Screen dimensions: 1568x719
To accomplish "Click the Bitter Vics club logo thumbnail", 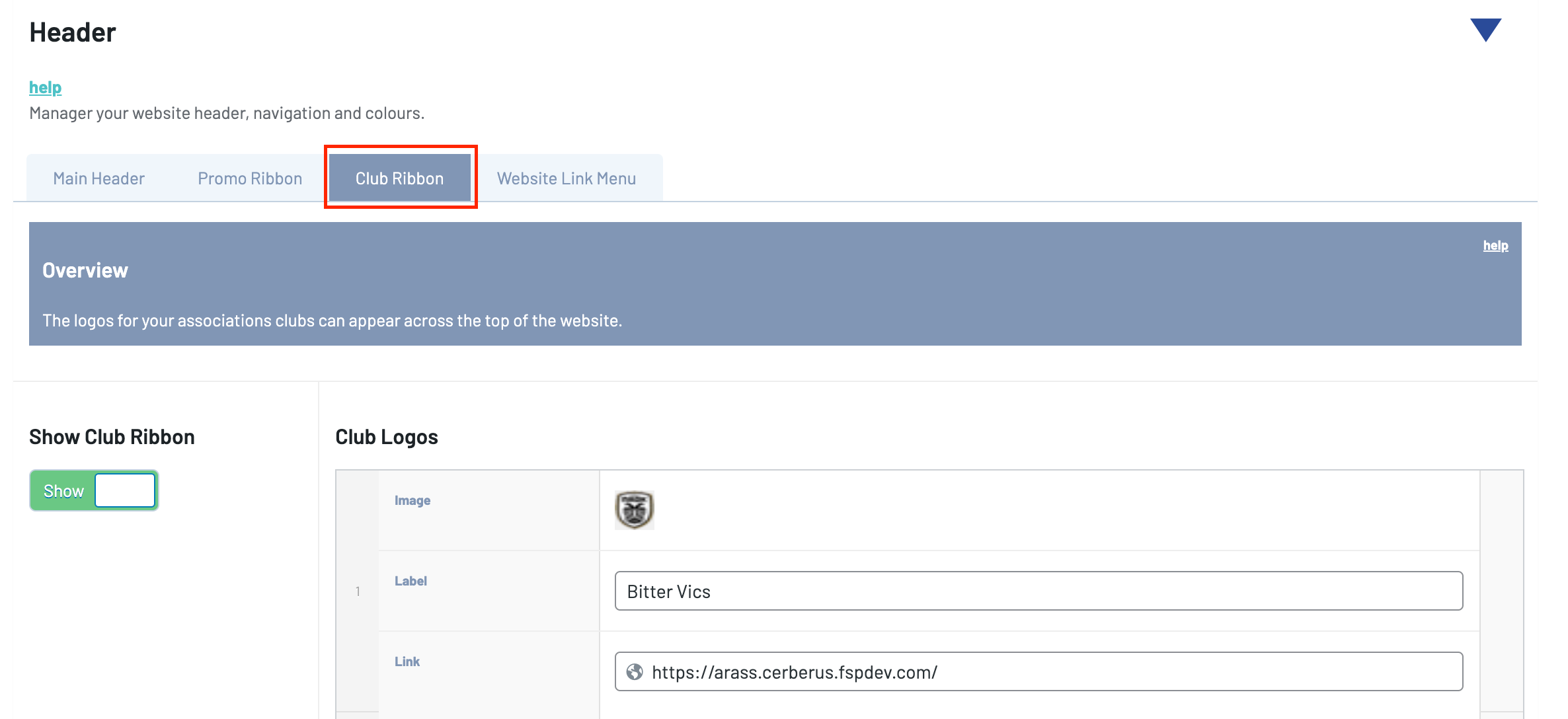I will [x=634, y=510].
